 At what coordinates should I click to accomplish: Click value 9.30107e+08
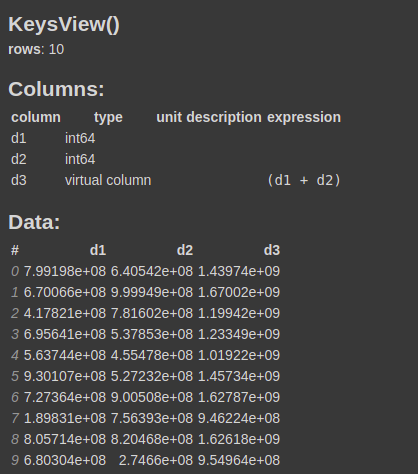pos(65,376)
